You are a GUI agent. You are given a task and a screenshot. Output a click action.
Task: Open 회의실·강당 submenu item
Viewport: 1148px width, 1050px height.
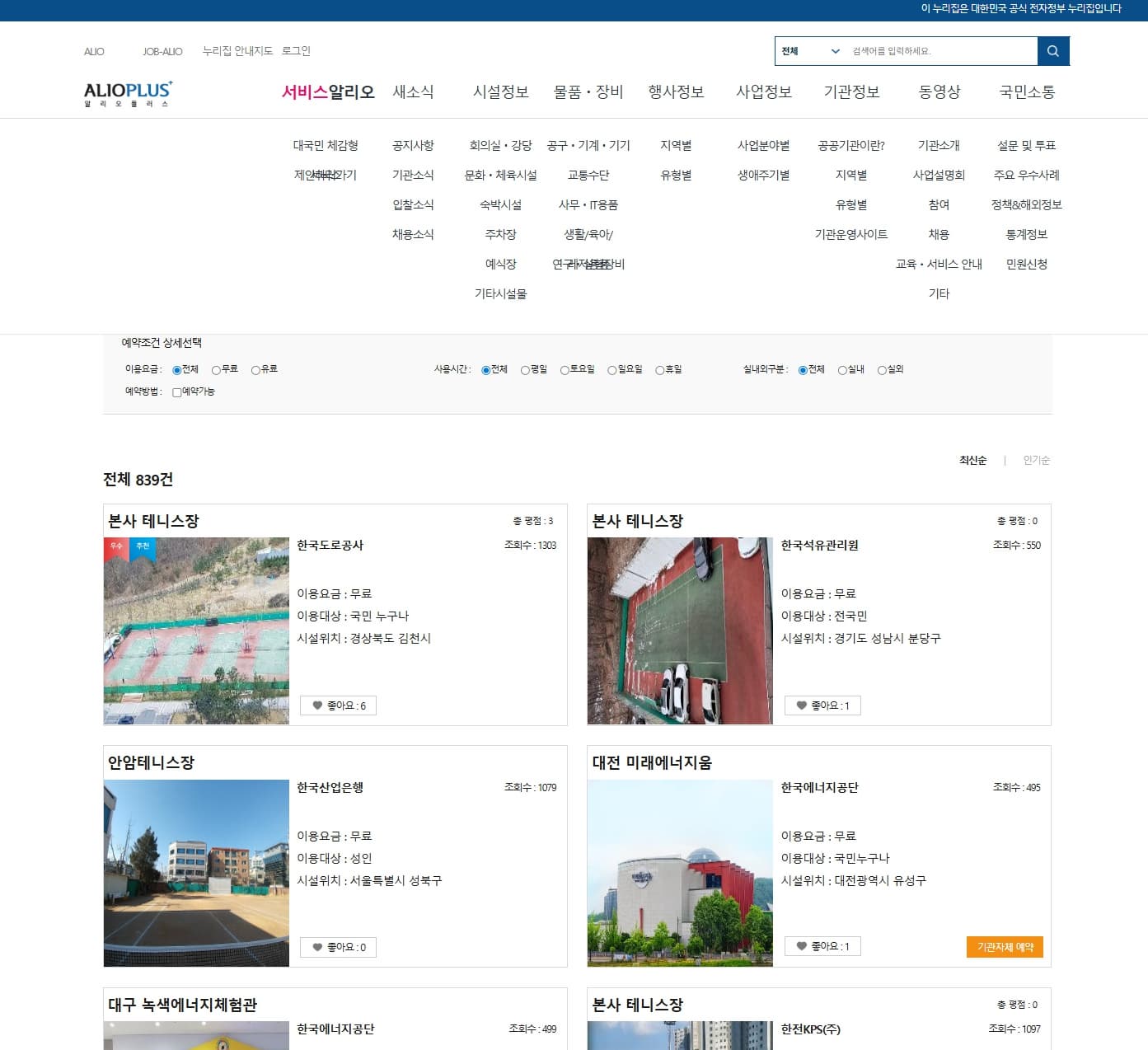[500, 145]
